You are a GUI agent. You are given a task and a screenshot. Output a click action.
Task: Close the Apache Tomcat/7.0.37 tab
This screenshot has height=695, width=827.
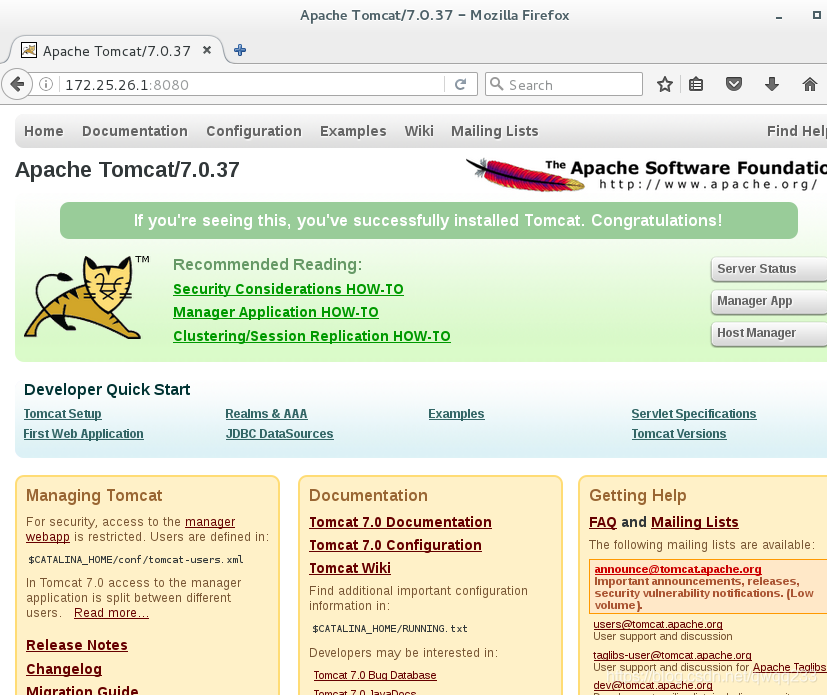point(207,50)
